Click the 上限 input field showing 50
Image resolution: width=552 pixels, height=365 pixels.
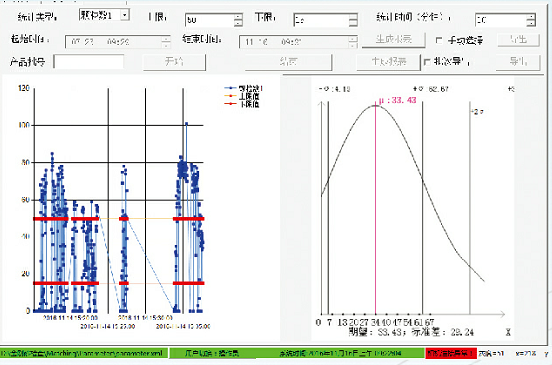210,20
